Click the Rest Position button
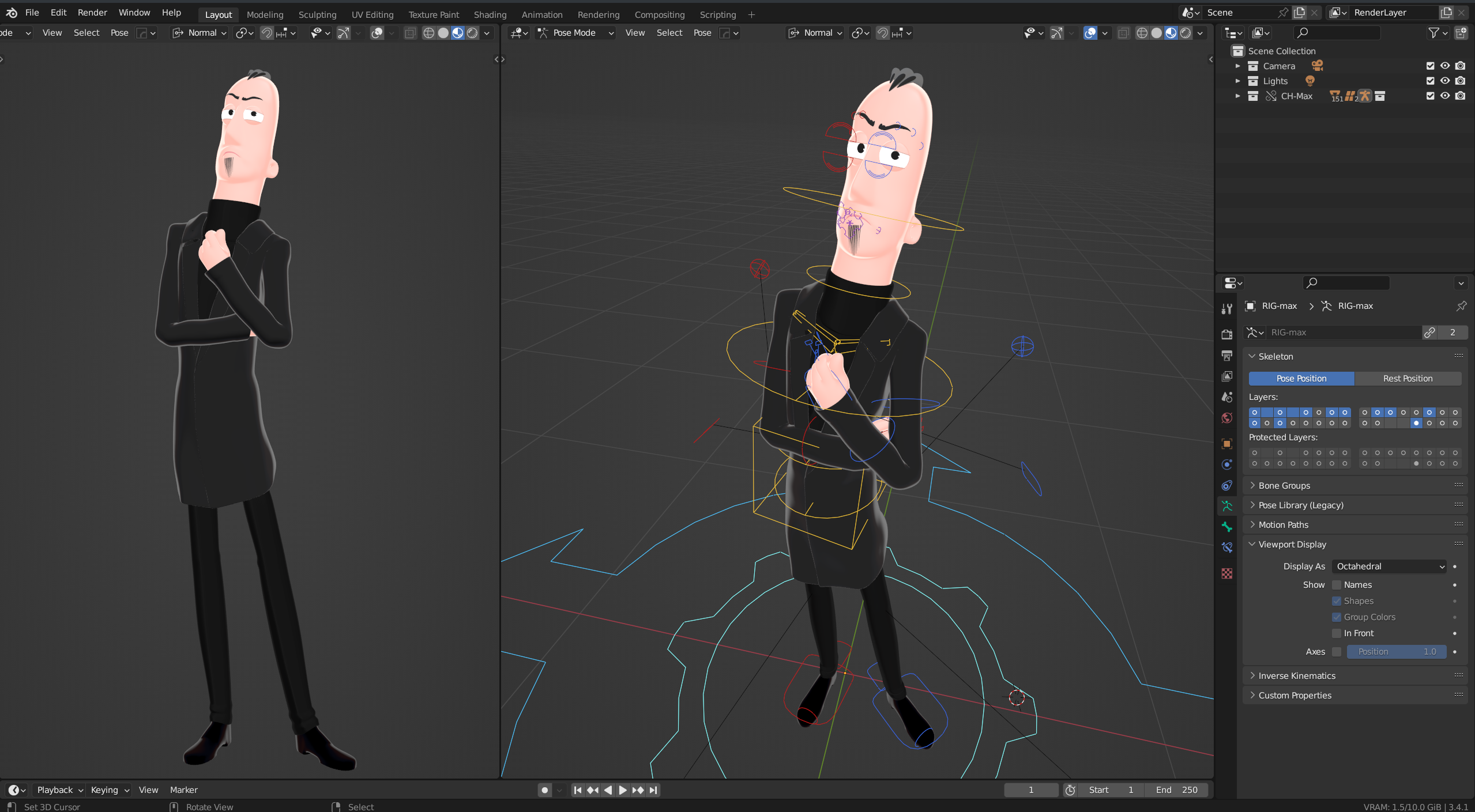The height and width of the screenshot is (812, 1475). pyautogui.click(x=1408, y=379)
